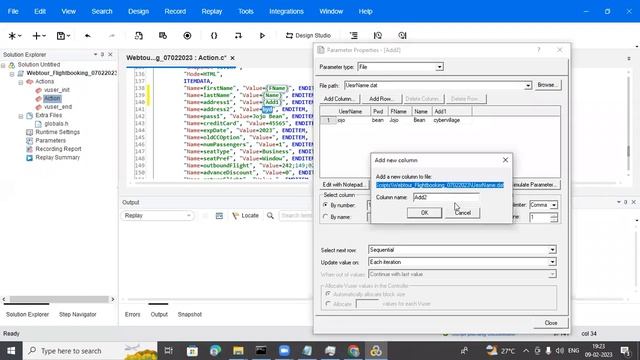Click the new script asterisk icon
The height and width of the screenshot is (360, 640).
tap(12, 36)
